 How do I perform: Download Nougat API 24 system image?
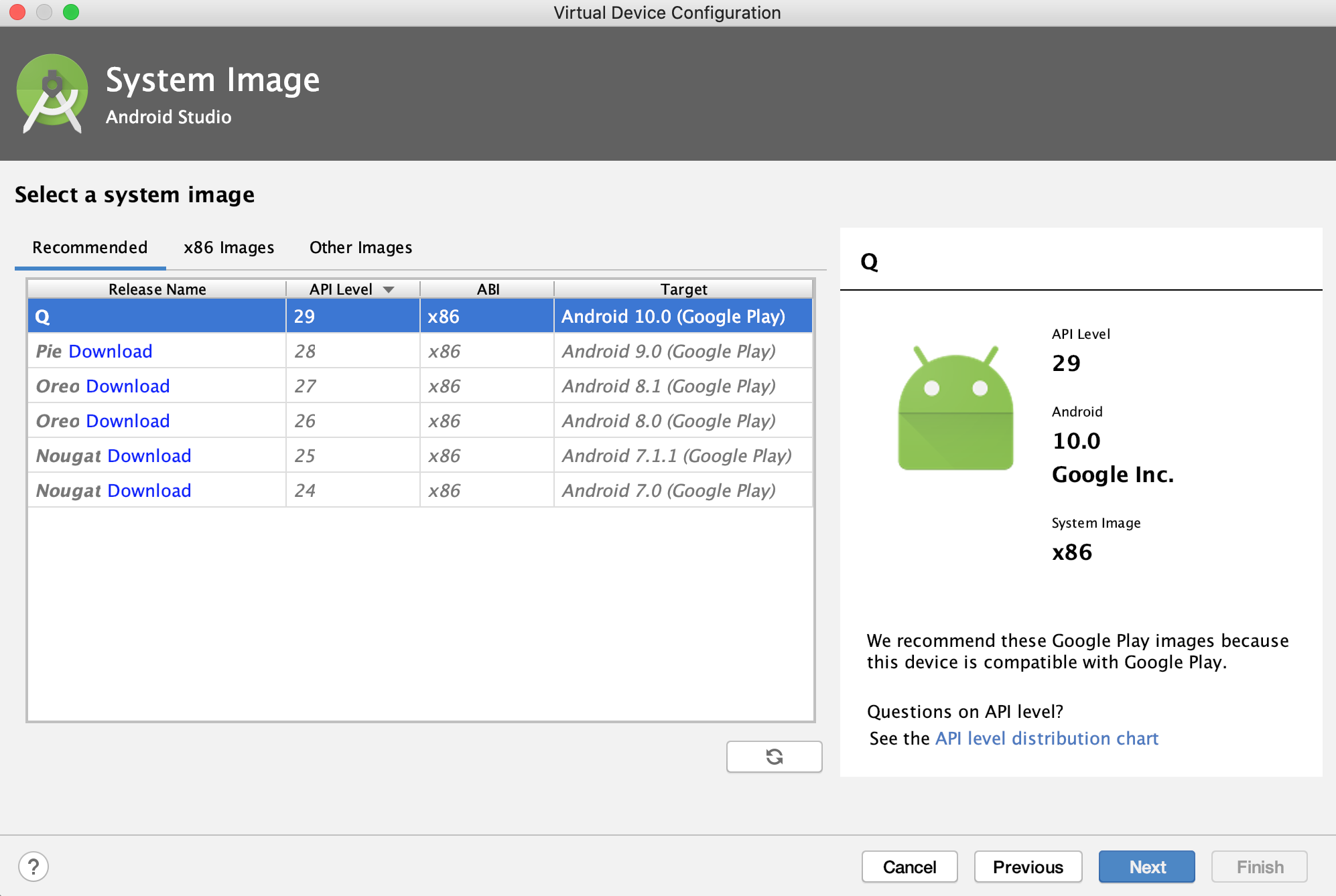(x=149, y=491)
